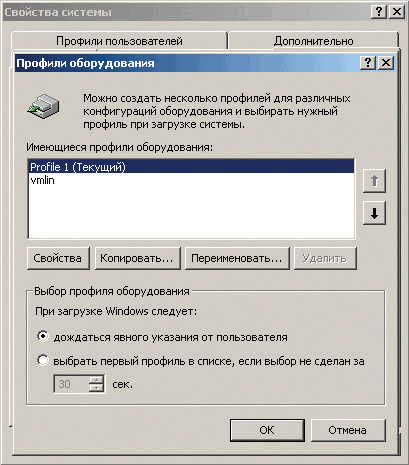Close the Профили оборудования dialog
The width and height of the screenshot is (409, 465).
tap(386, 63)
